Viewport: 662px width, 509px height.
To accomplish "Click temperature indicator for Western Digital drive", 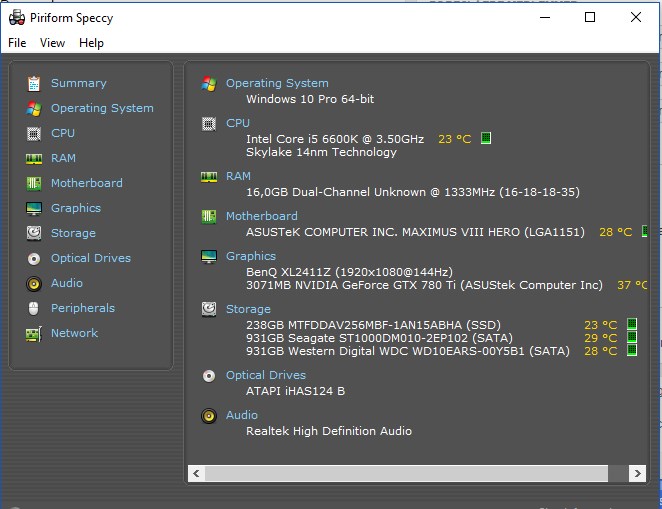I will pyautogui.click(x=632, y=350).
